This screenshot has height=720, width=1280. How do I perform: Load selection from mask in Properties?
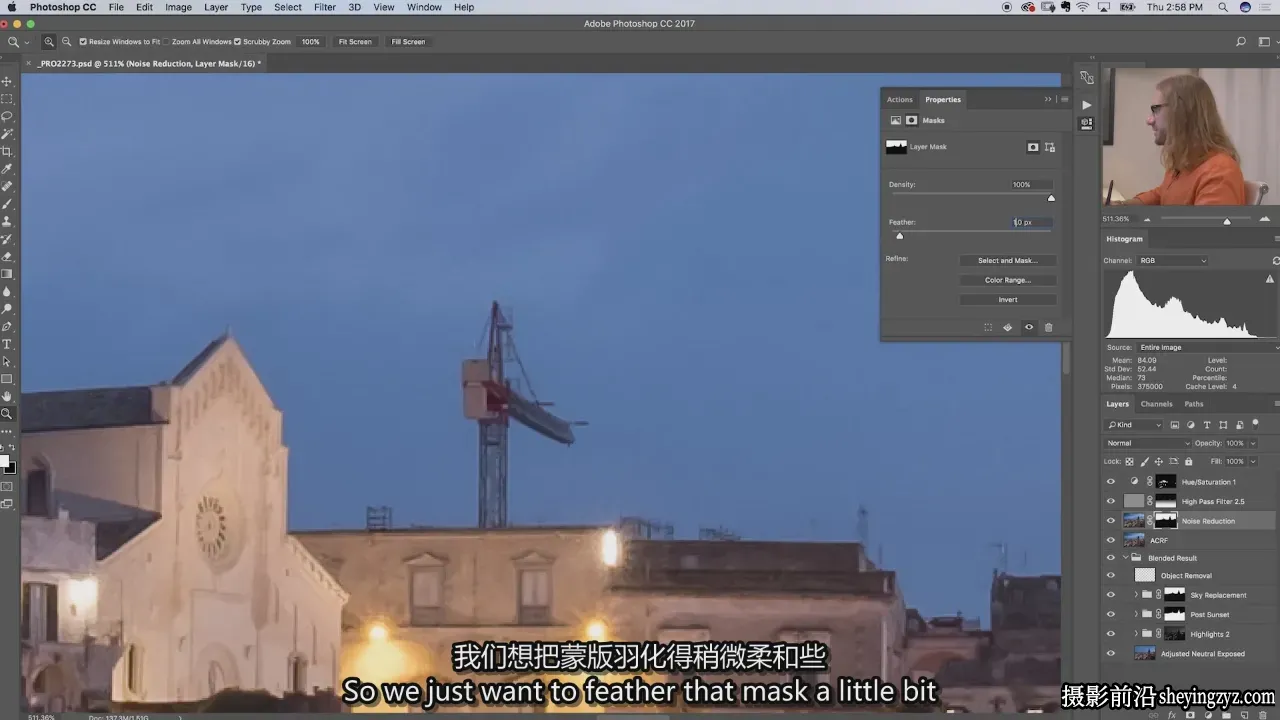(988, 327)
